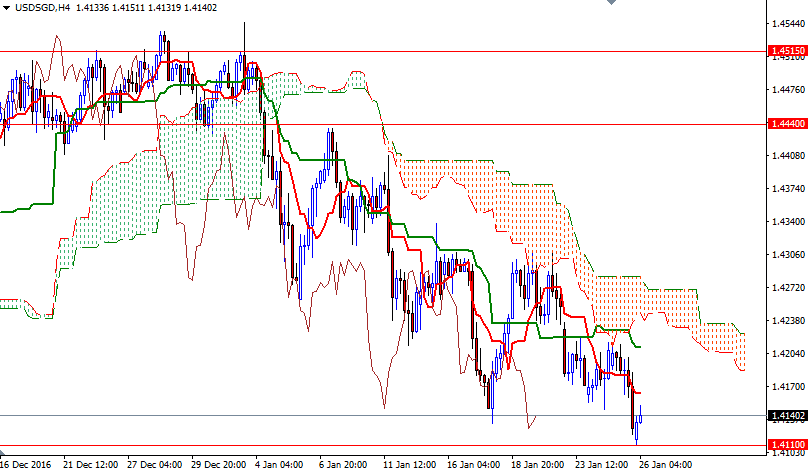The width and height of the screenshot is (808, 472).
Task: Select the red 1.45150 price level label
Action: tap(787, 51)
